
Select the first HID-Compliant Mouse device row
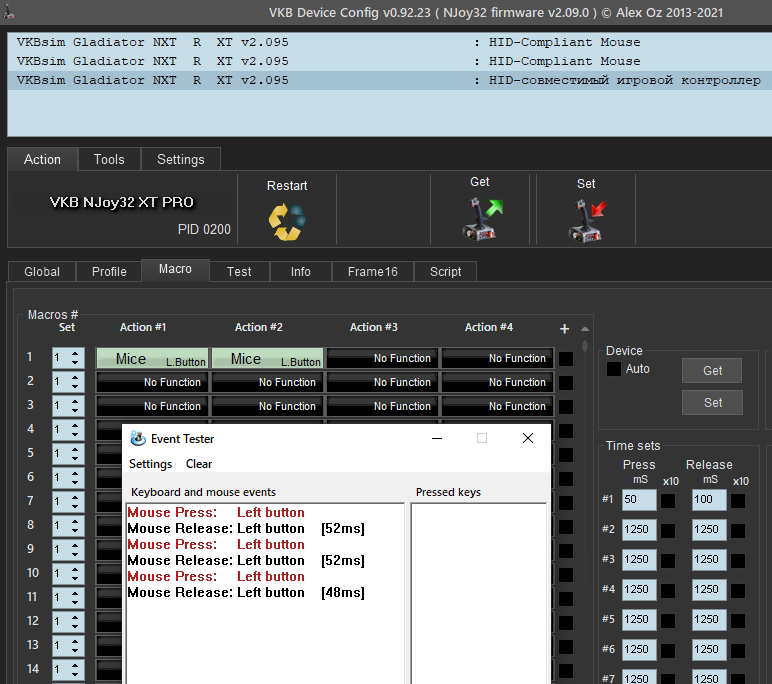point(389,42)
